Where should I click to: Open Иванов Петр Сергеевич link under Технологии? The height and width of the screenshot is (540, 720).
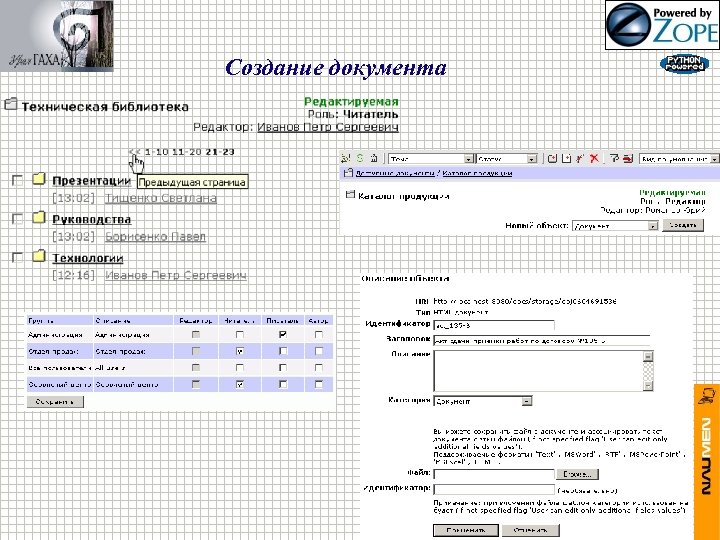(x=175, y=275)
